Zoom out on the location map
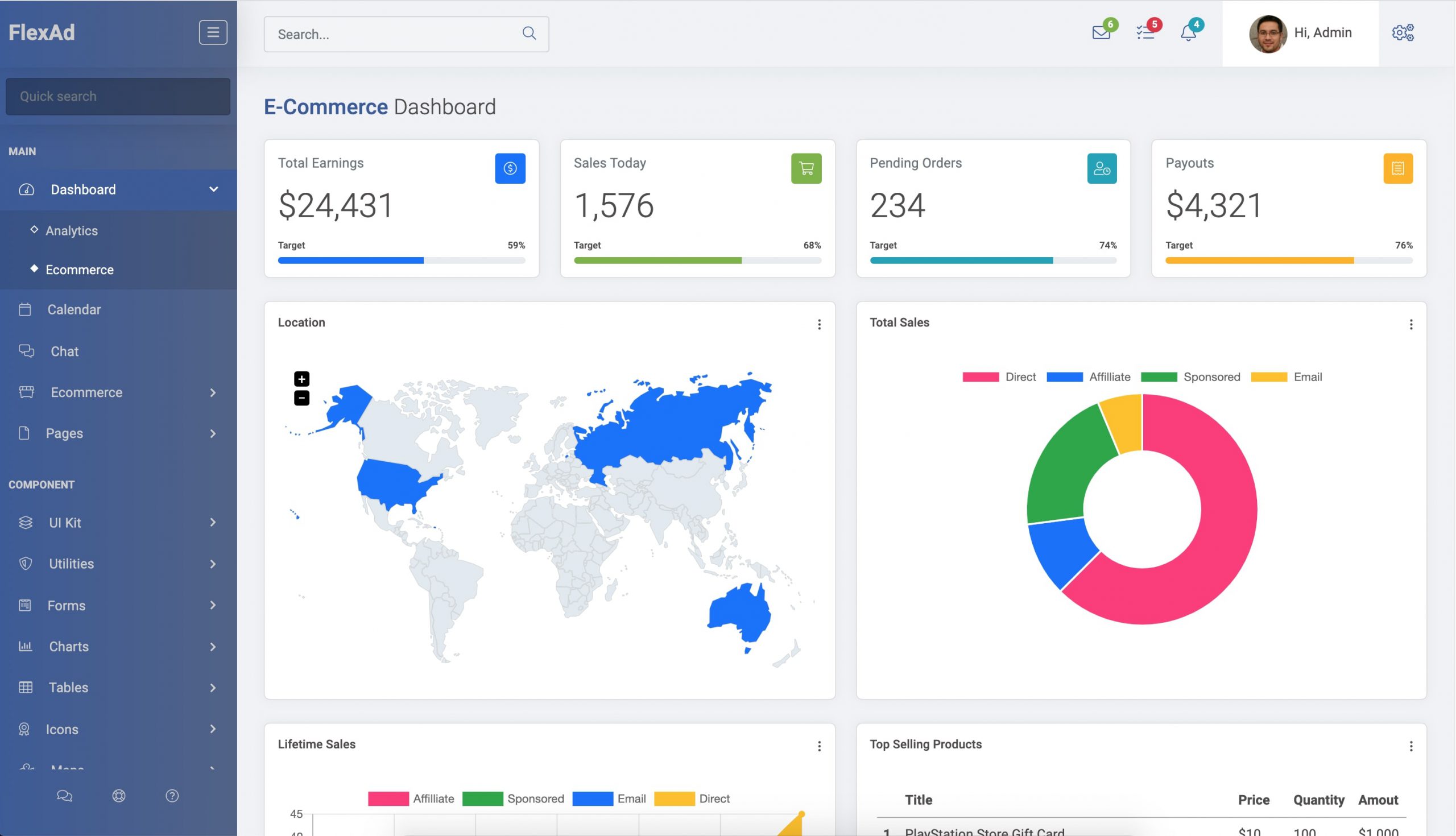The height and width of the screenshot is (836, 1456). pos(301,398)
